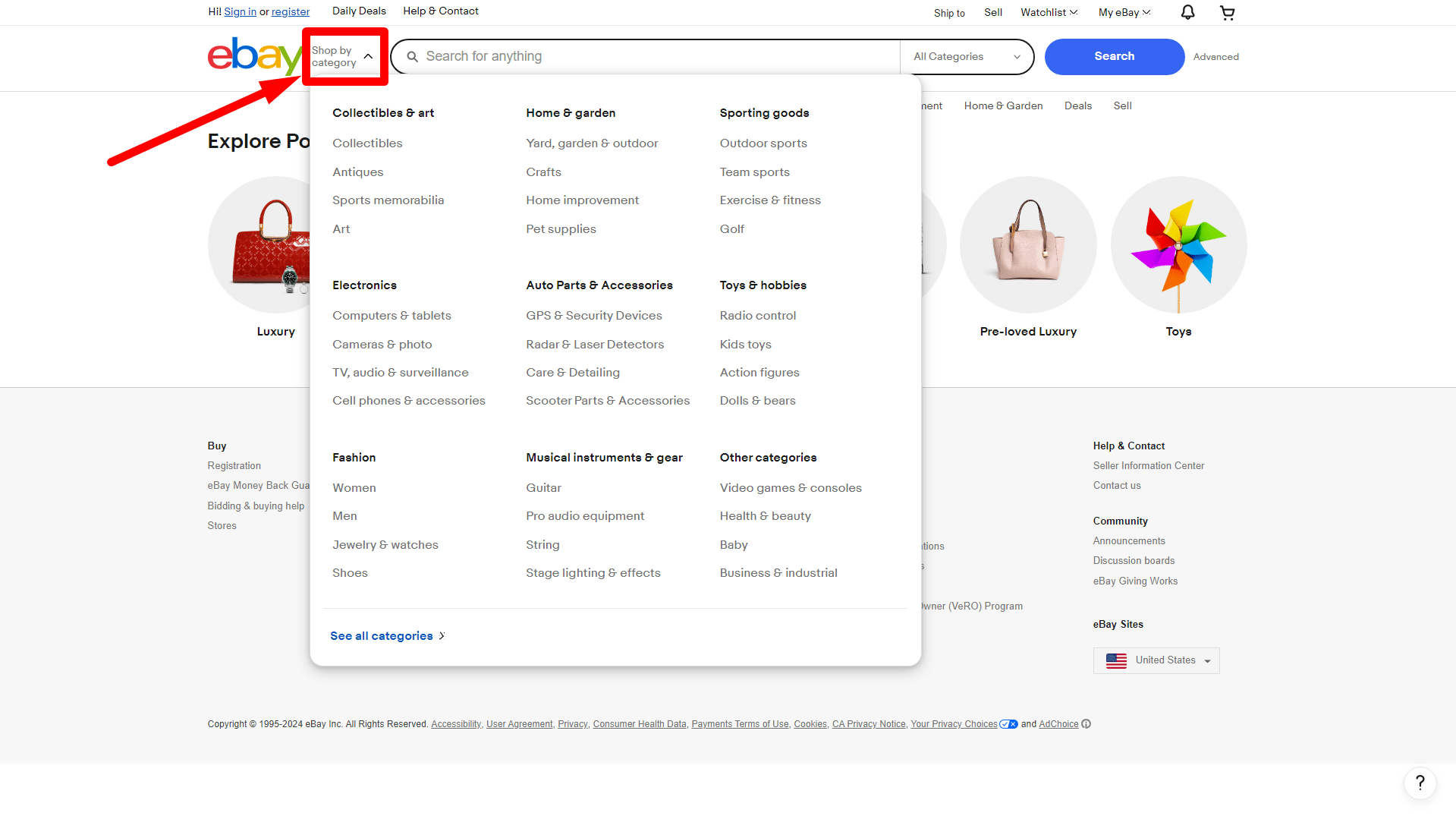Open Outdoor sports category
The image size is (1456, 819).
click(x=763, y=143)
